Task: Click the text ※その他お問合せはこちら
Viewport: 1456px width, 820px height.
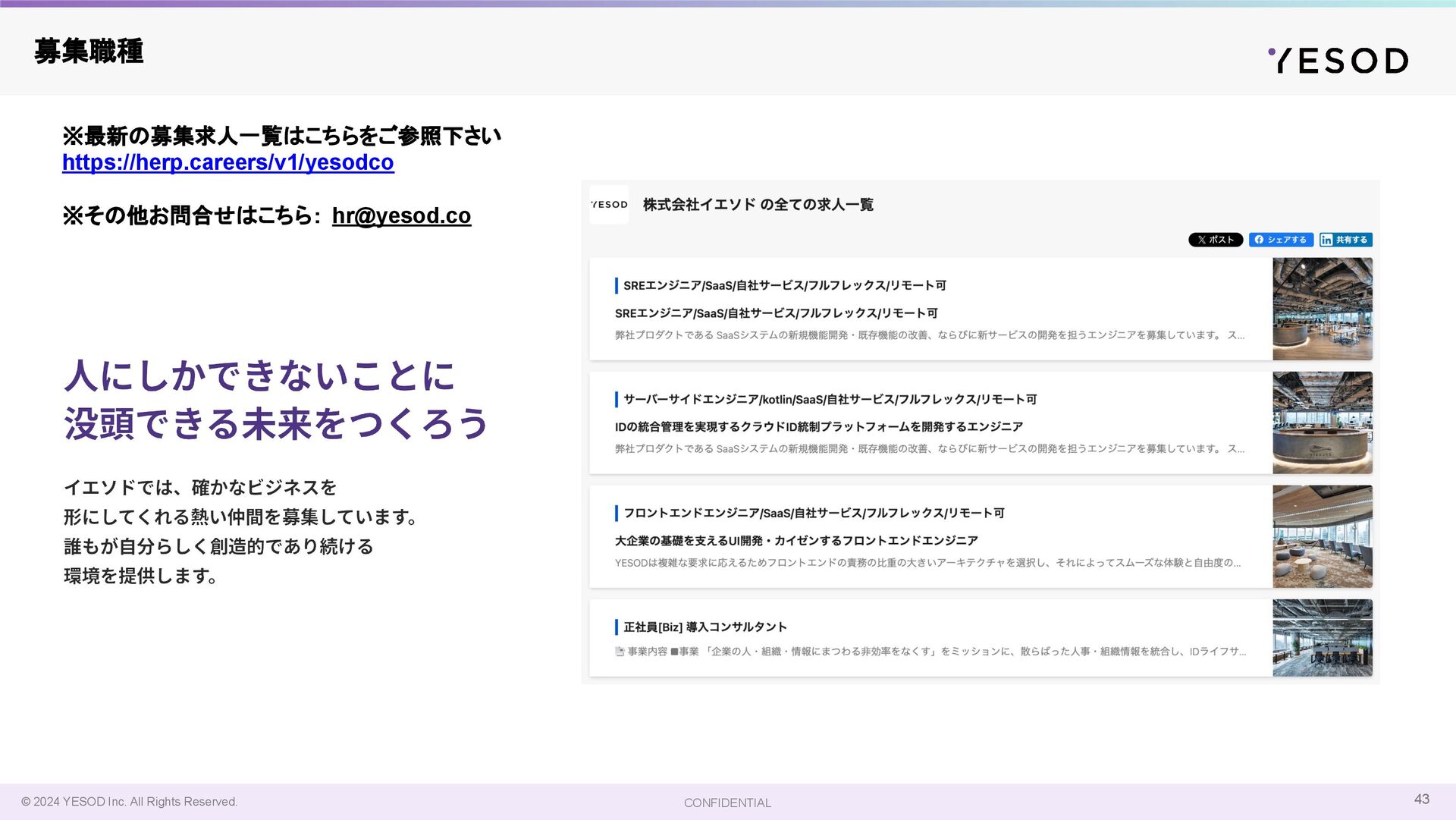Action: [187, 215]
